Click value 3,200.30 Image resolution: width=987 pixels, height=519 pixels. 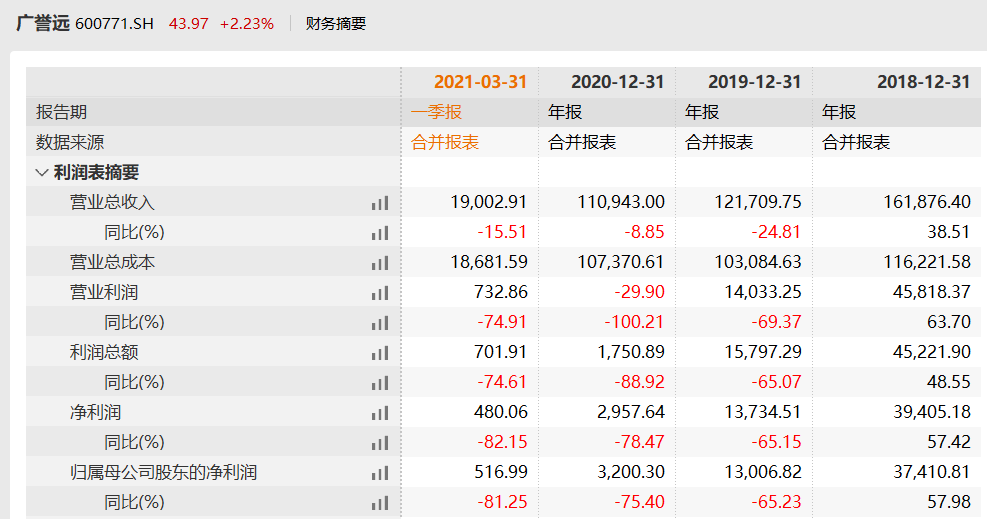click(x=631, y=472)
